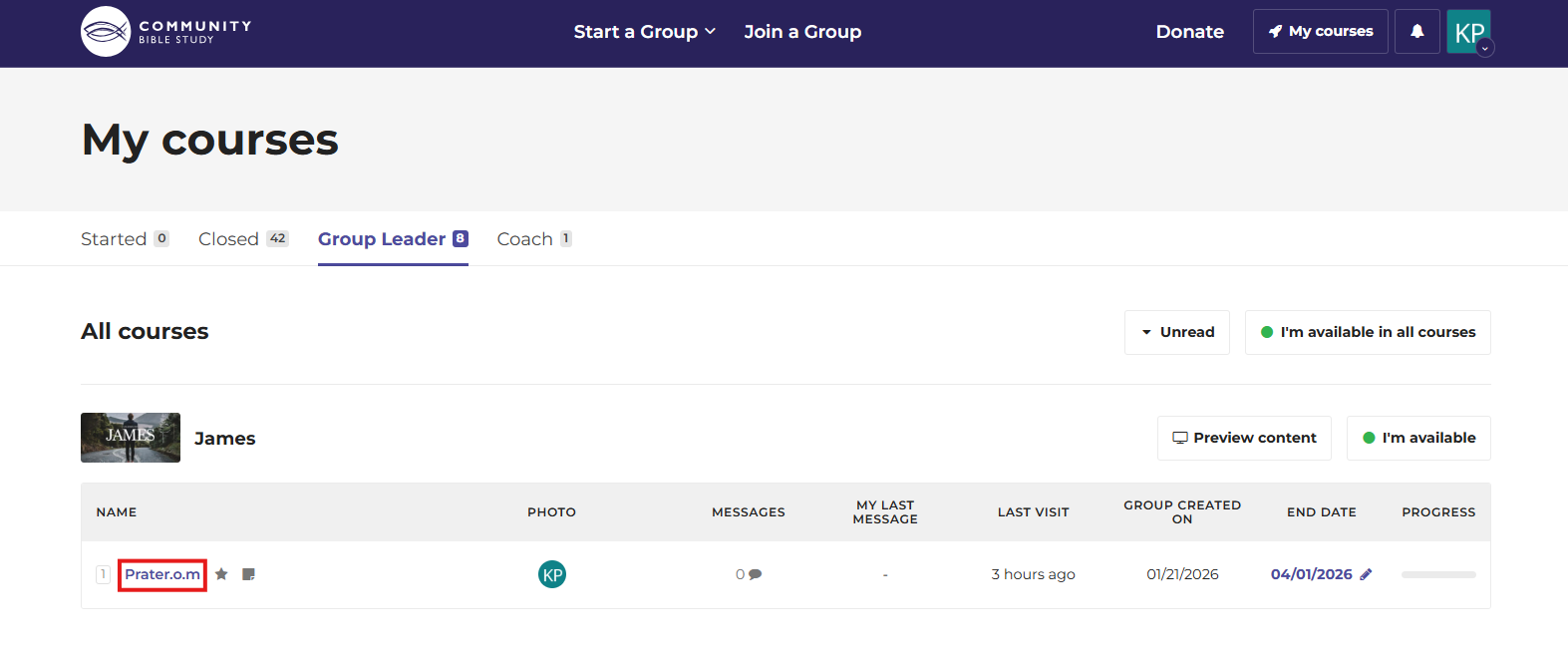Toggle I'm available for James course
This screenshot has width=1568, height=658.
(x=1417, y=438)
